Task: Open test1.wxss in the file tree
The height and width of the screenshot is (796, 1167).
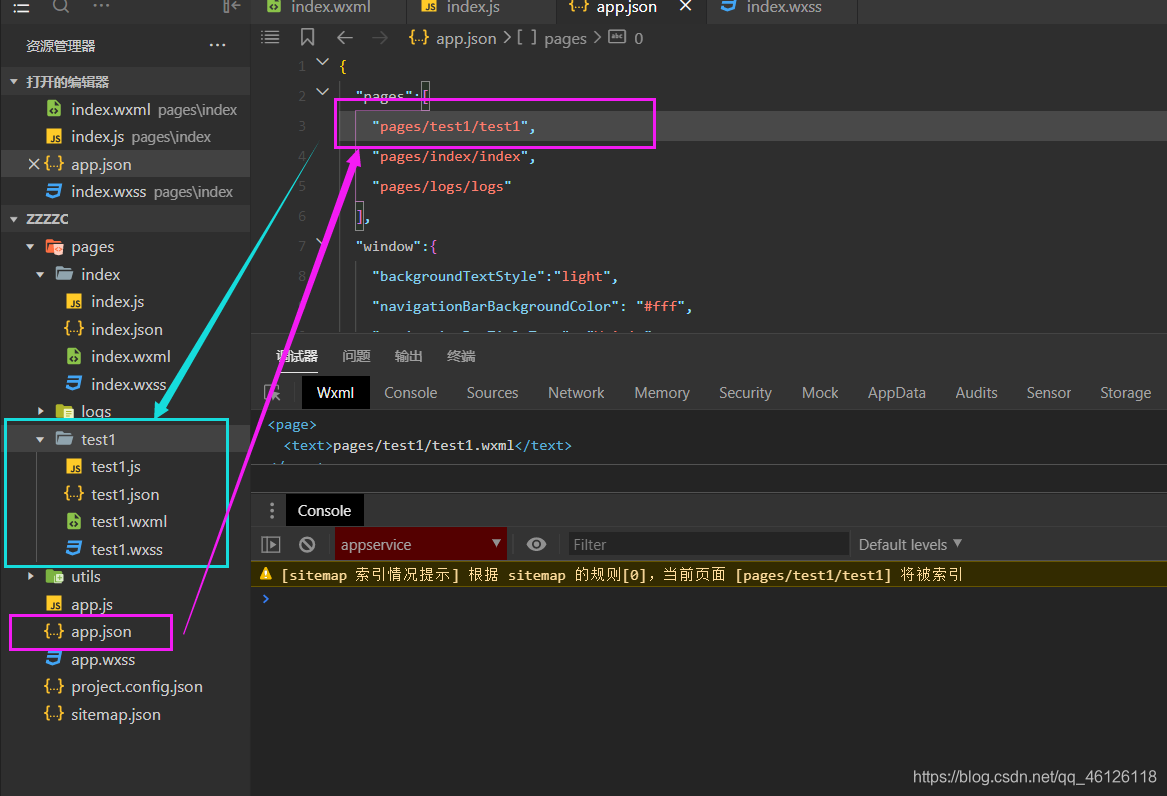Action: coord(127,549)
